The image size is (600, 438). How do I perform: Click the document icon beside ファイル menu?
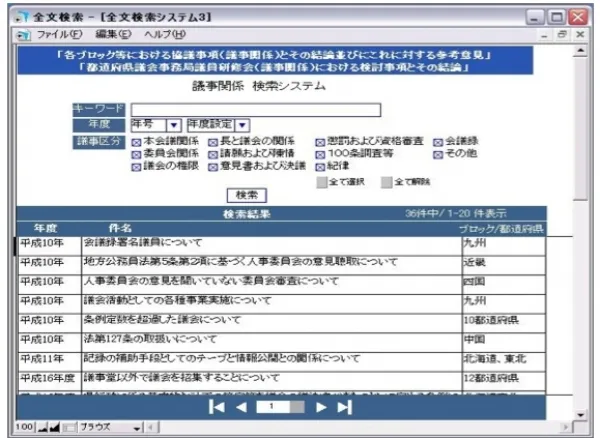[x=24, y=35]
